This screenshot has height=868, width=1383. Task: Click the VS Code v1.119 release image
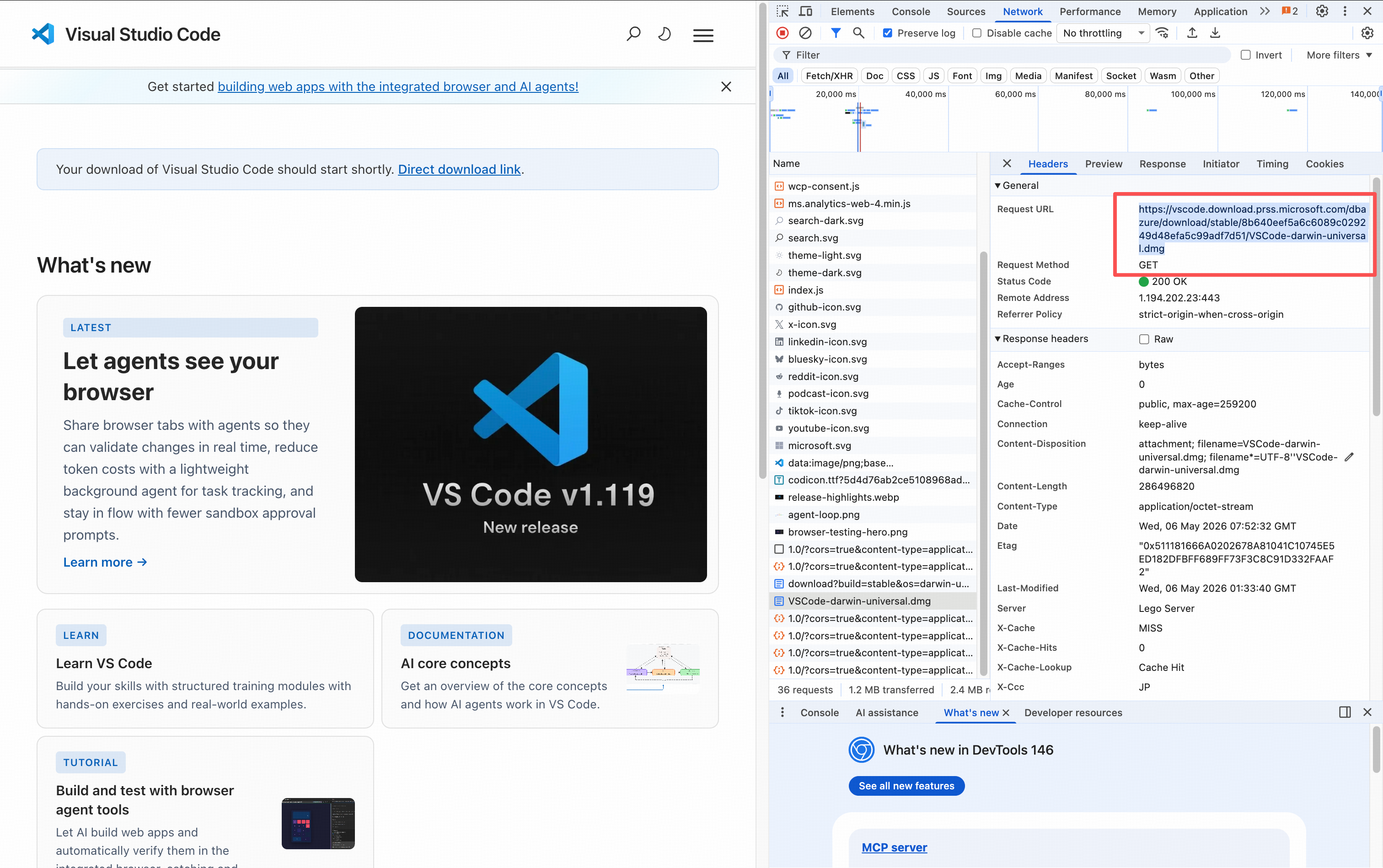pyautogui.click(x=531, y=445)
